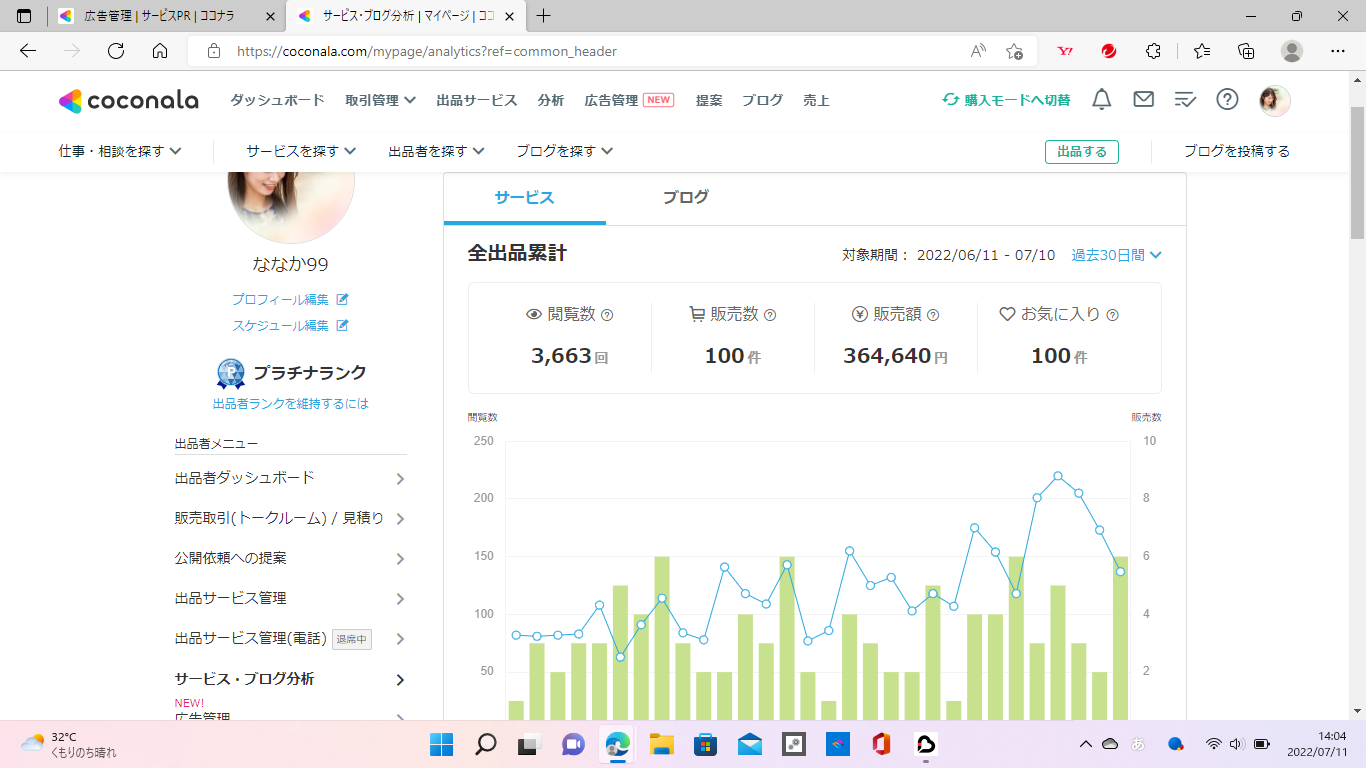Viewport: 1366px width, 768px height.
Task: Expand the サービスを探す dropdown
Action: point(301,151)
